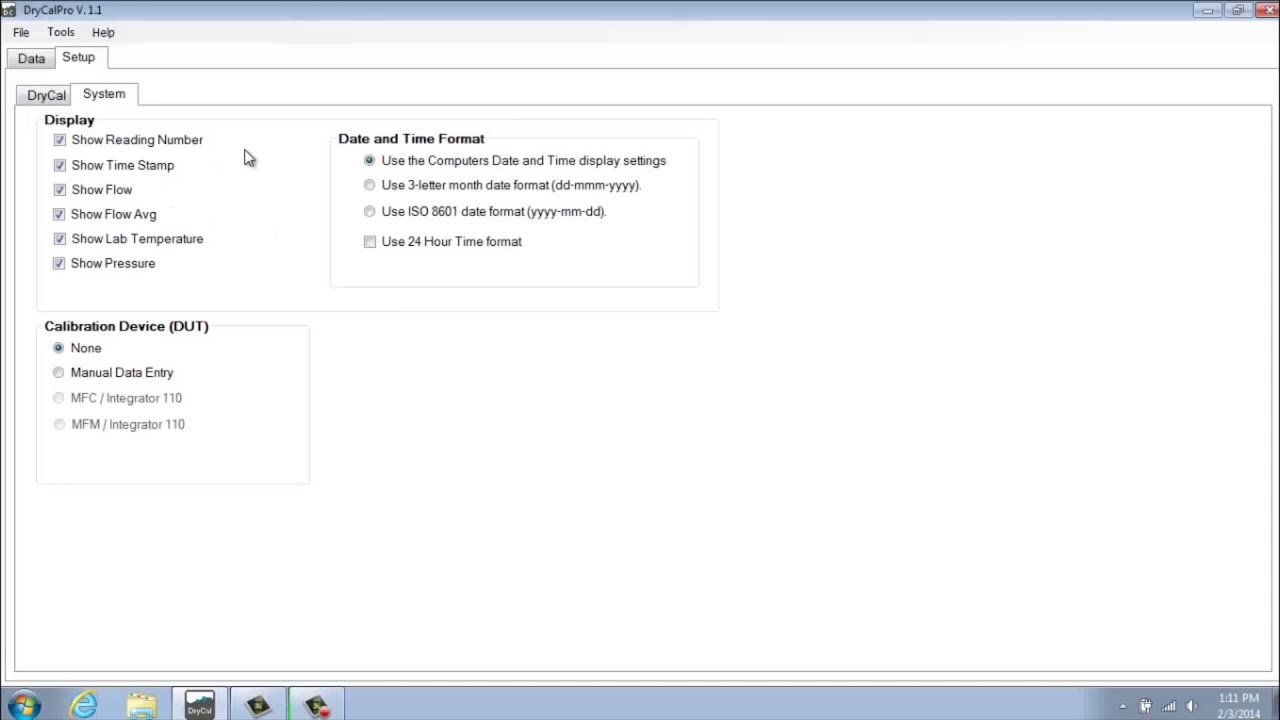Disable Show Flow checkbox
1280x720 pixels.
click(60, 190)
